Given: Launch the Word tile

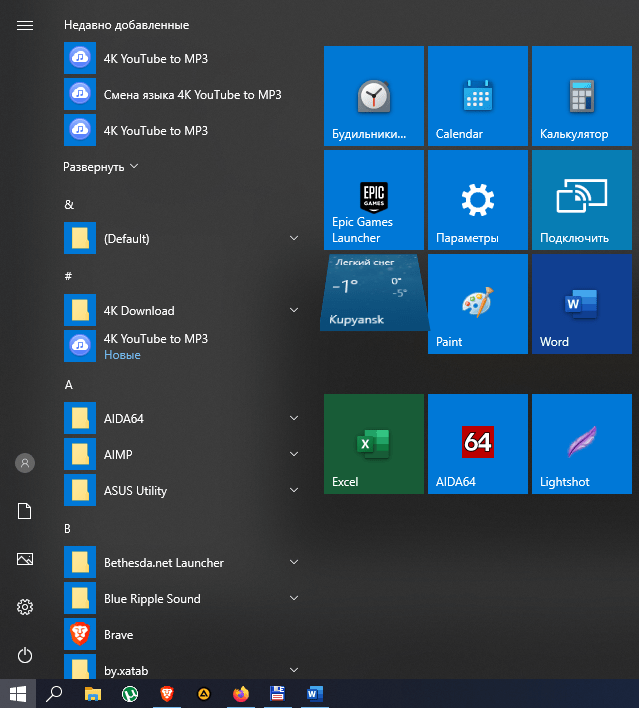Looking at the screenshot, I should (x=582, y=304).
